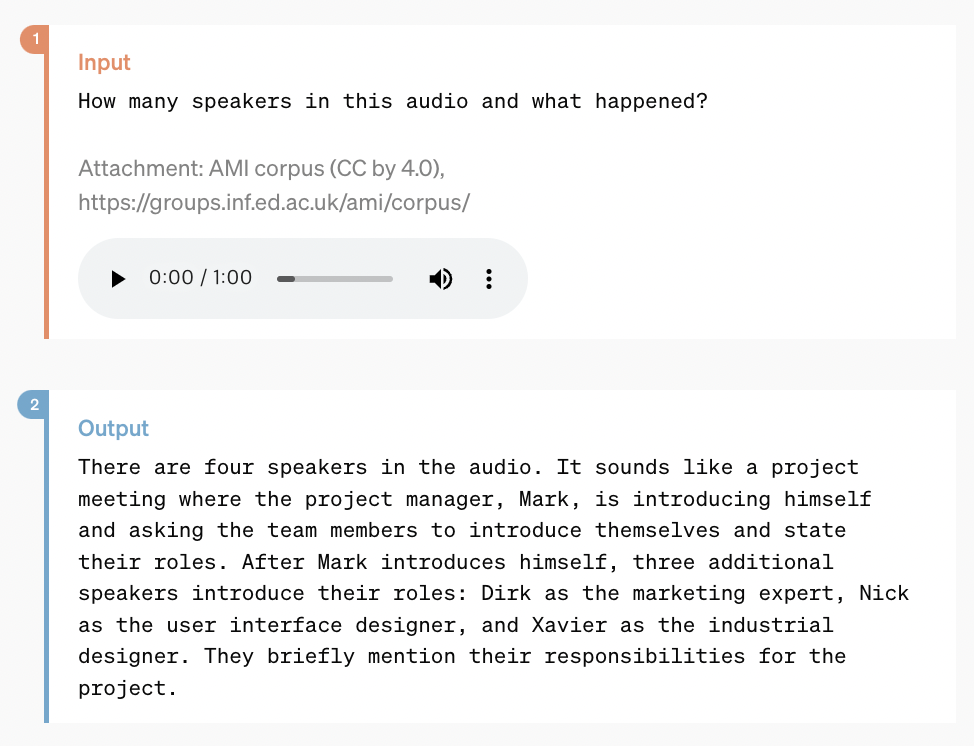This screenshot has height=746, width=974.
Task: Click the word "project." ending the output
Action: click(127, 688)
